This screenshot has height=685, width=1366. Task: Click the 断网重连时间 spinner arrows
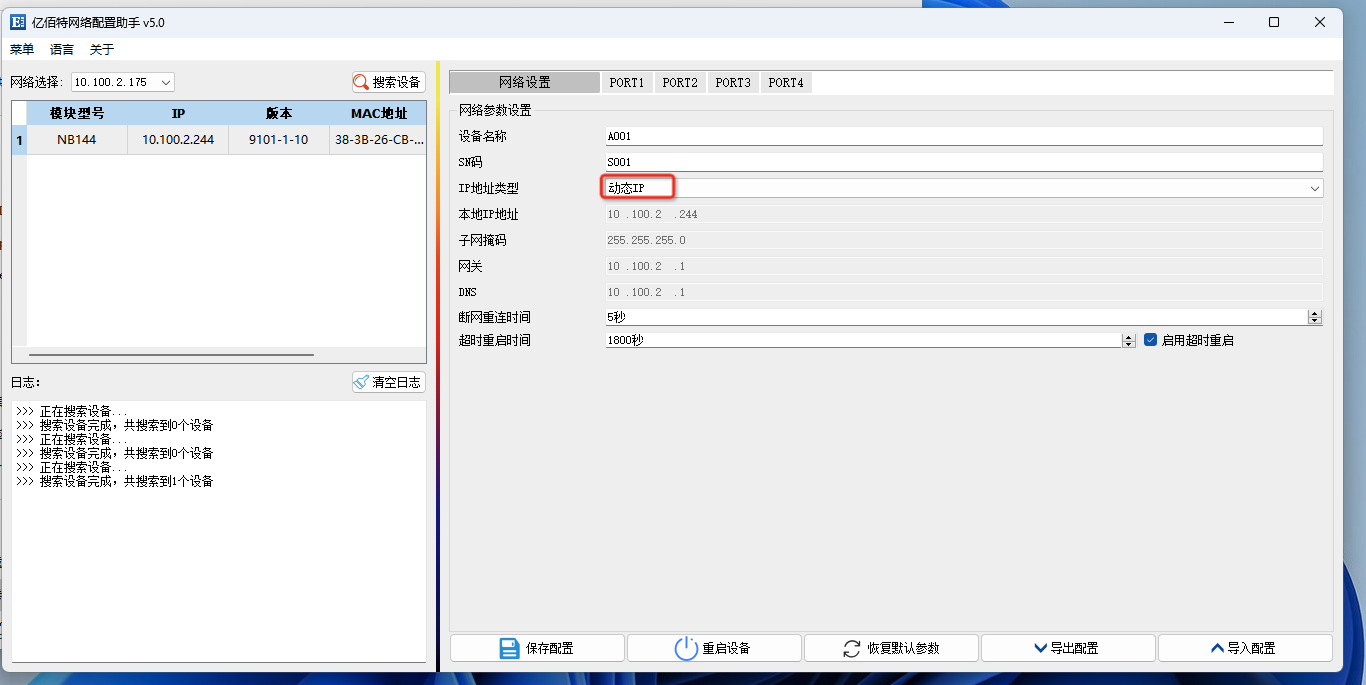tap(1315, 317)
